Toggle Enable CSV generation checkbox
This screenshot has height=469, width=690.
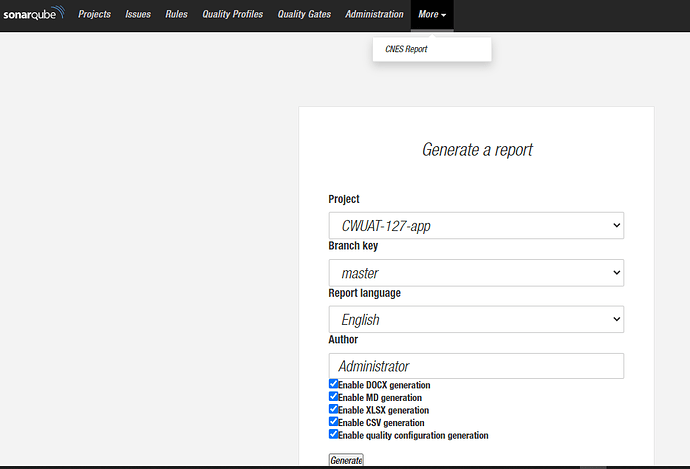pos(334,422)
